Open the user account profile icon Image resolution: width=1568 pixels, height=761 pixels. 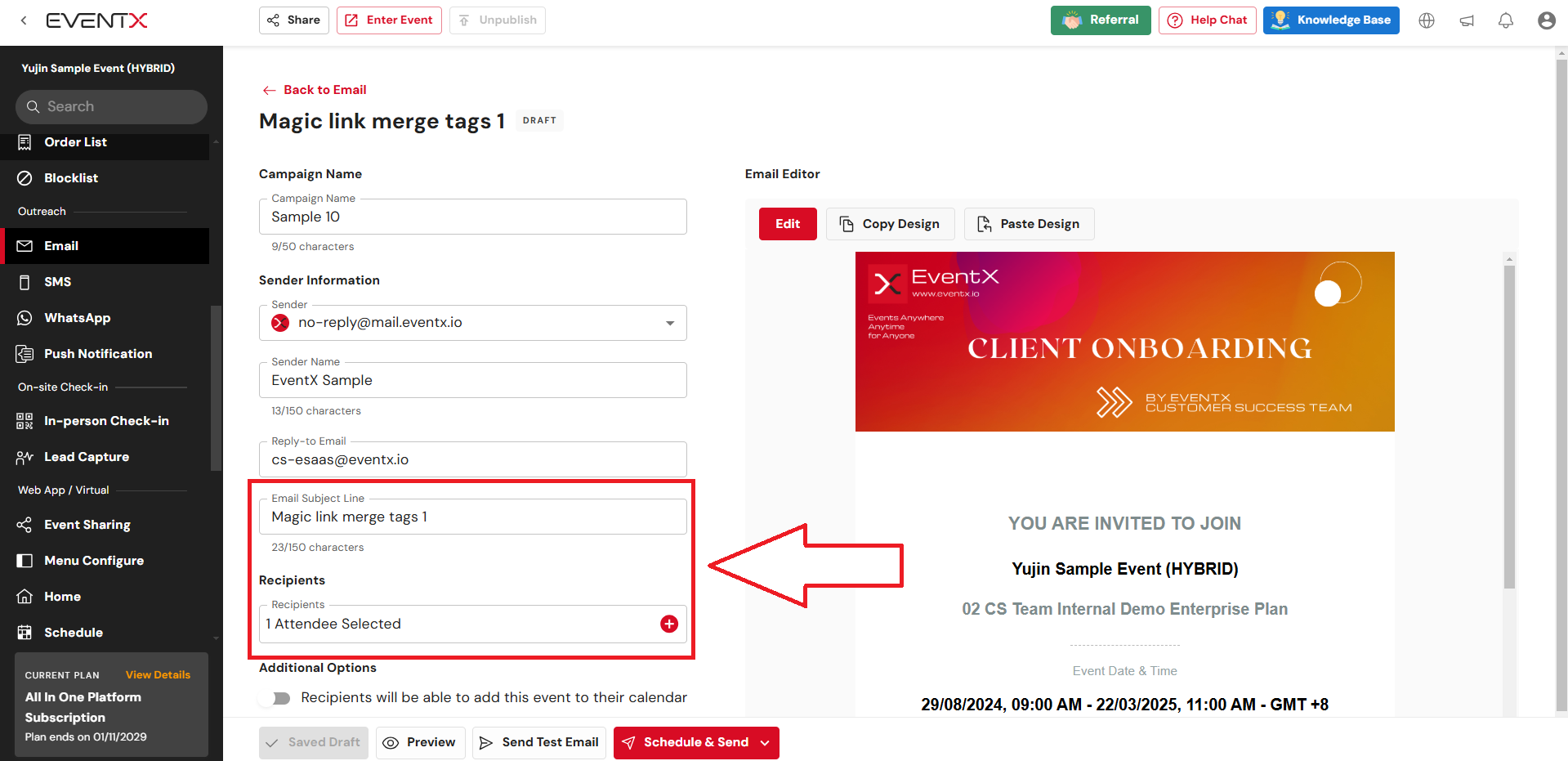pyautogui.click(x=1546, y=20)
